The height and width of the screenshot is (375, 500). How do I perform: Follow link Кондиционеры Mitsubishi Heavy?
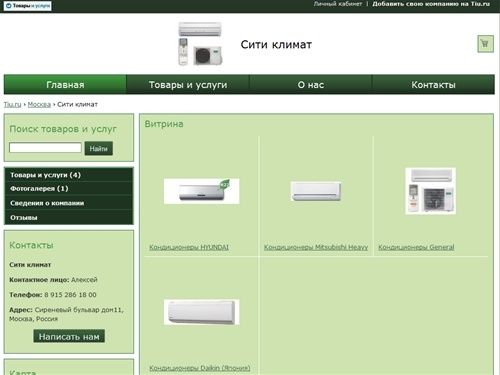316,247
